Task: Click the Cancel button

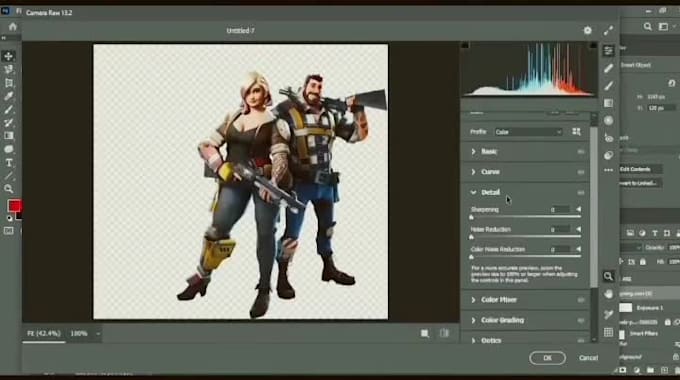Action: (x=588, y=358)
